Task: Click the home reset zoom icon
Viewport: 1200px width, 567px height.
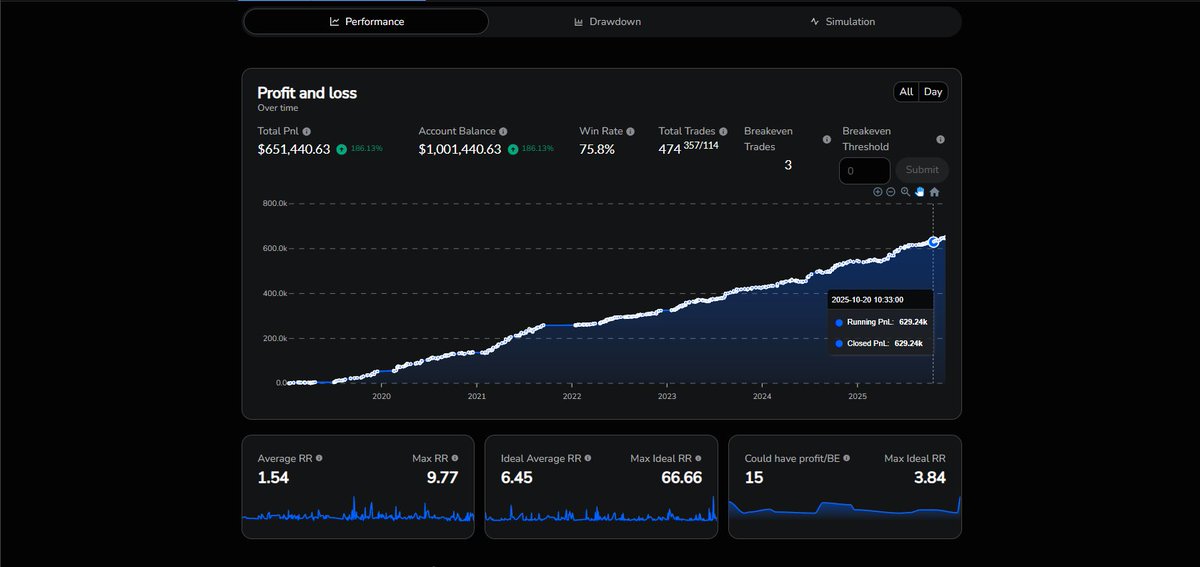Action: point(934,192)
